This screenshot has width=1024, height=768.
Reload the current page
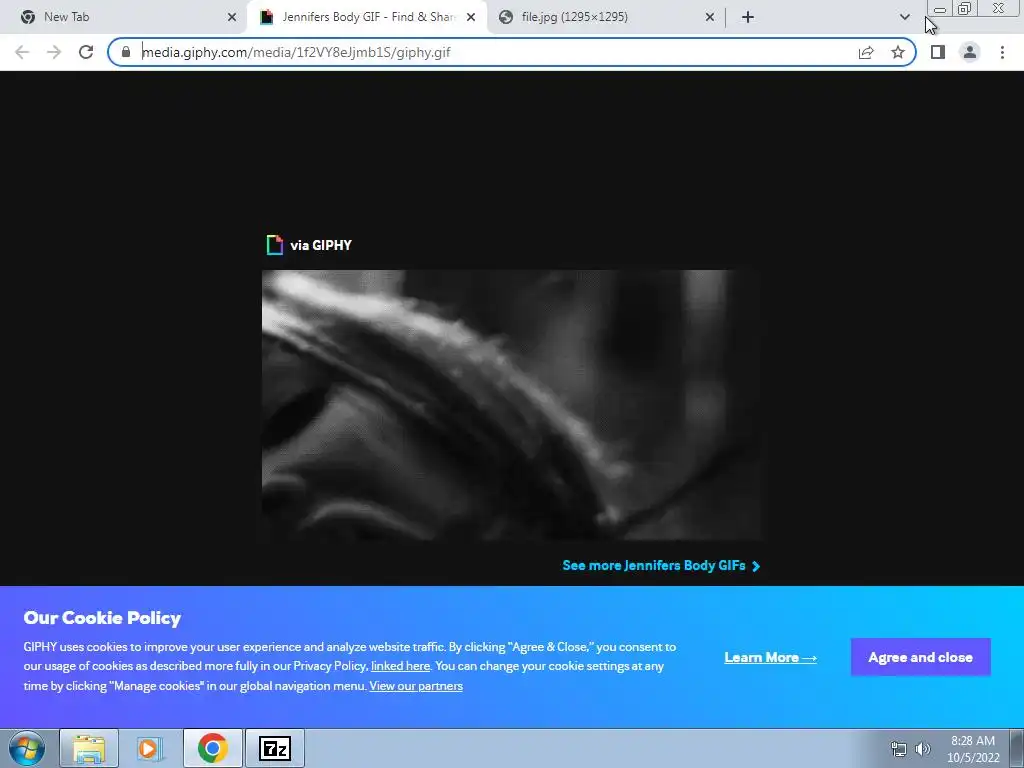[86, 52]
